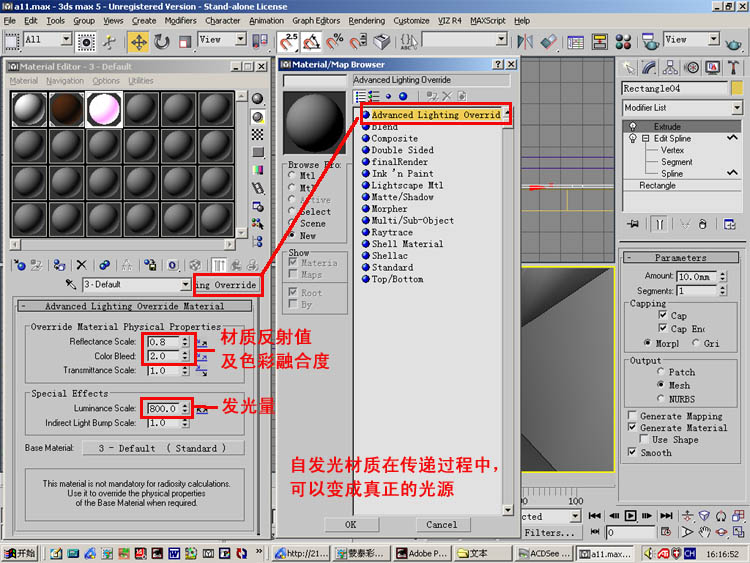
Task: Click the Reset Map/Mtl X icon
Action: [81, 265]
